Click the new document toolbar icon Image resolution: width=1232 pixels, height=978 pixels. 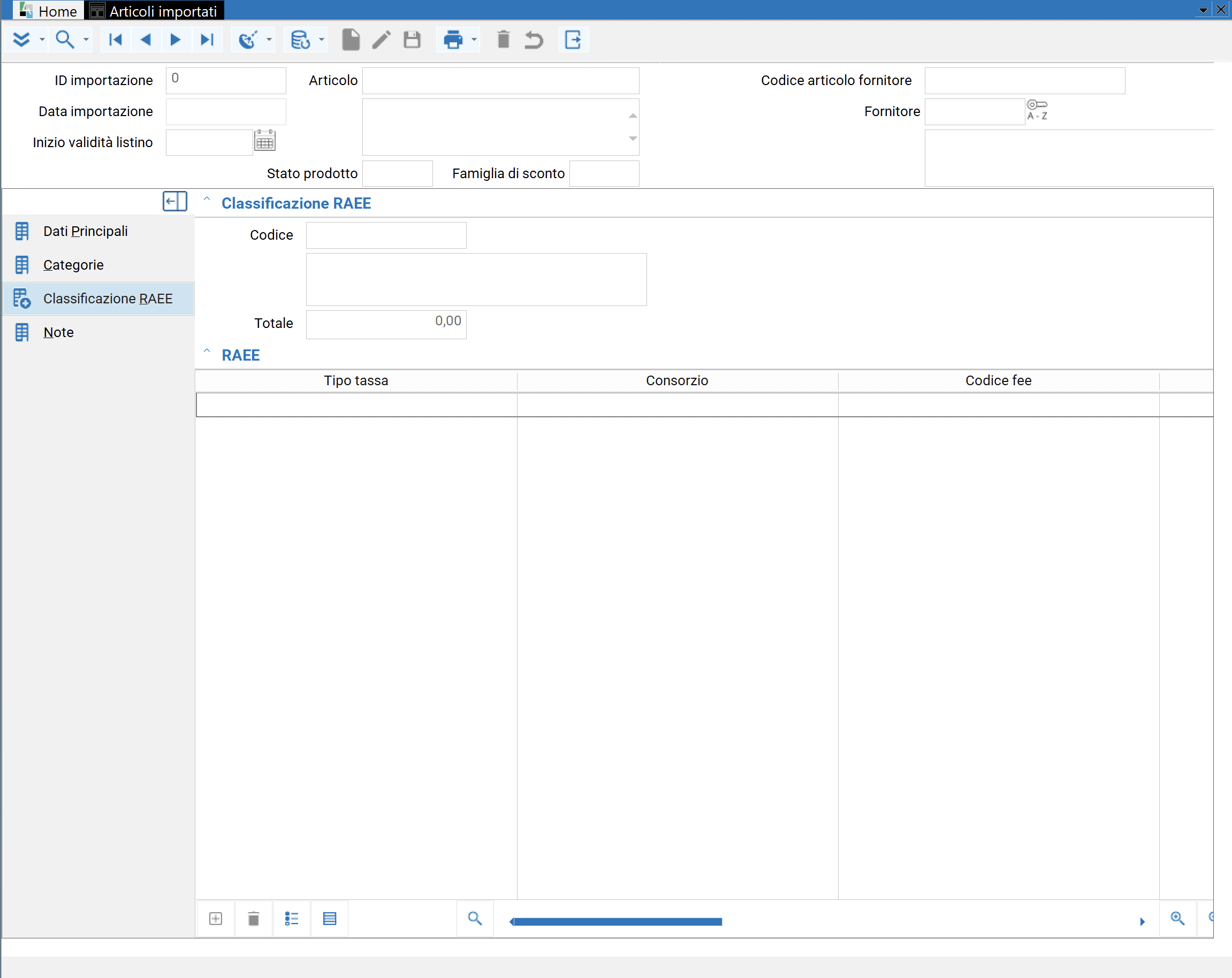point(351,40)
